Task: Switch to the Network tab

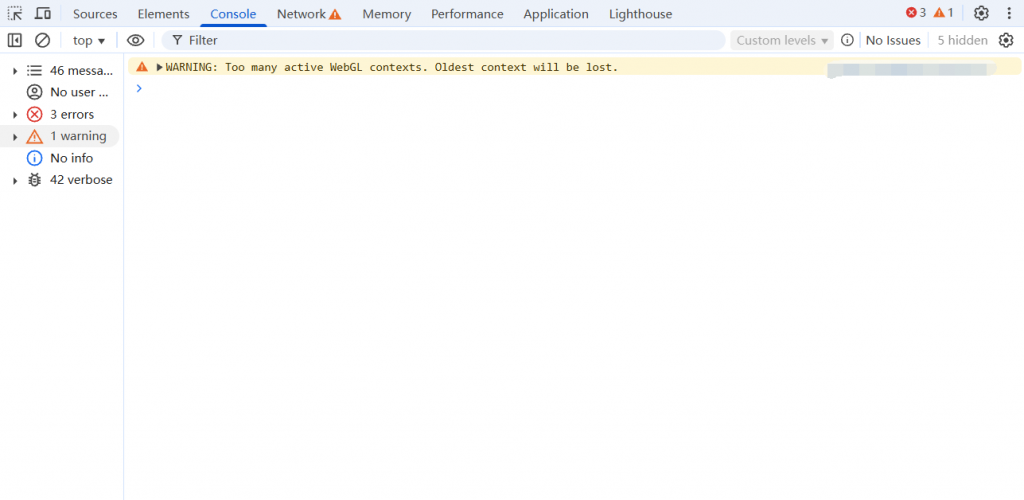Action: pos(308,14)
